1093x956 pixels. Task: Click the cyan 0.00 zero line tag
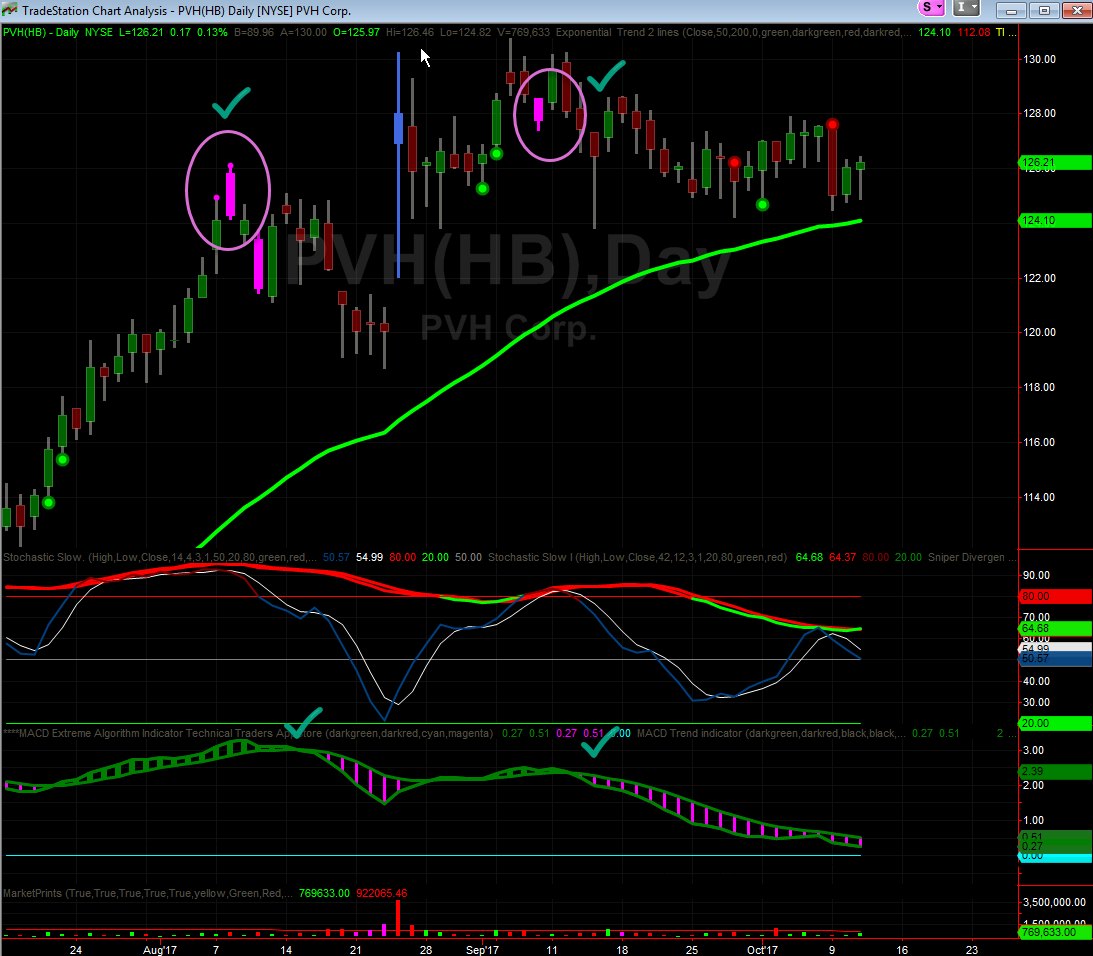click(1055, 856)
